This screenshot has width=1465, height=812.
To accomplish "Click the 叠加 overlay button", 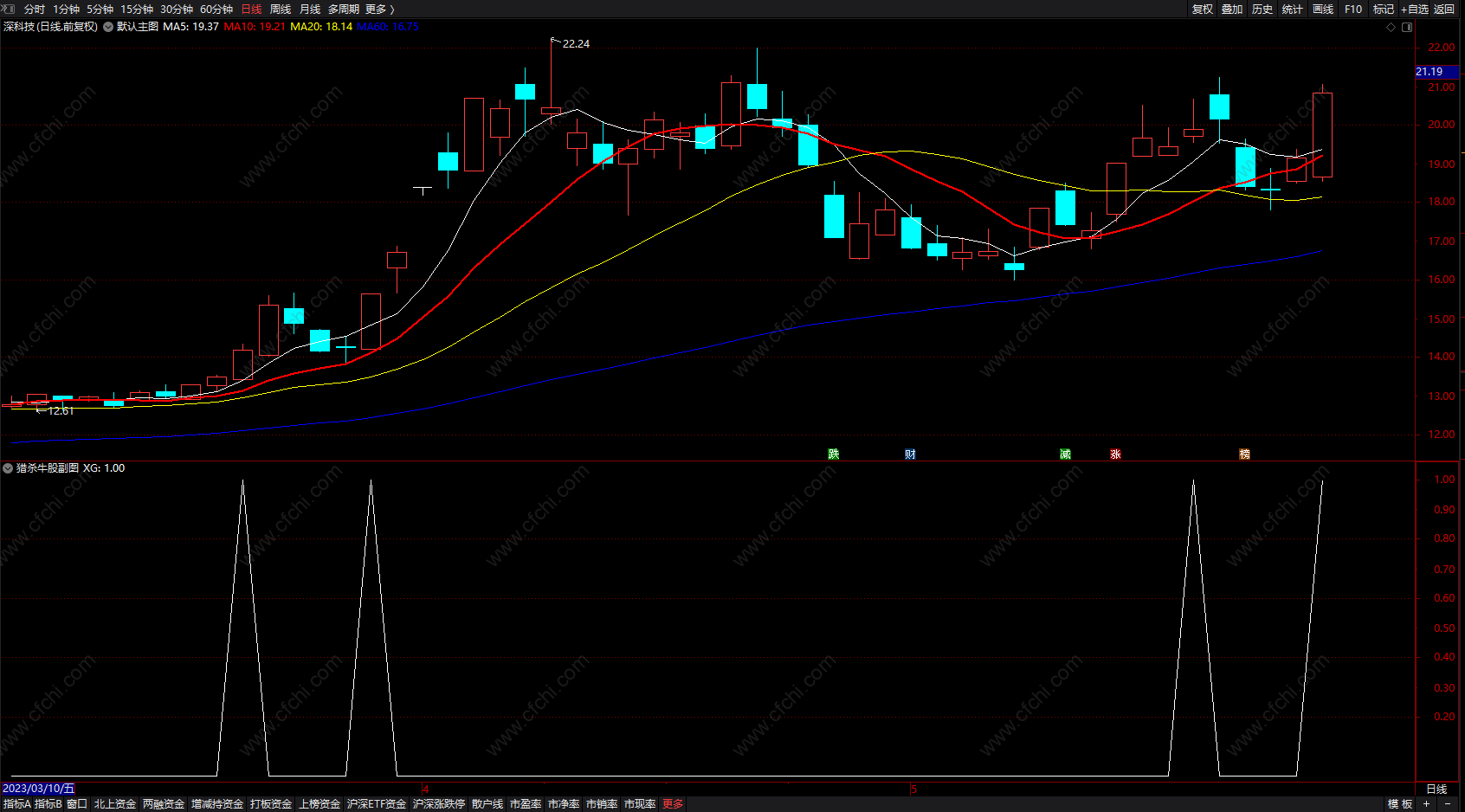I will [x=1232, y=10].
